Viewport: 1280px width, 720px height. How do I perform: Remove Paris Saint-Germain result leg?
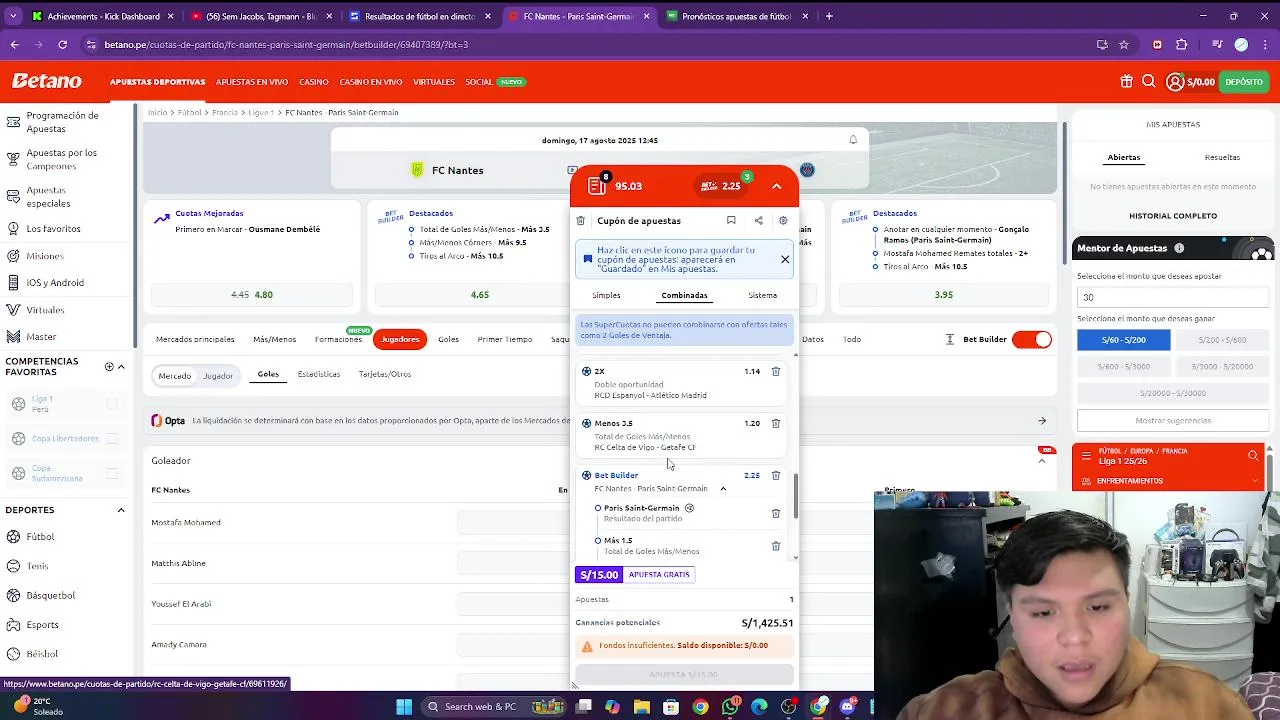coord(775,514)
